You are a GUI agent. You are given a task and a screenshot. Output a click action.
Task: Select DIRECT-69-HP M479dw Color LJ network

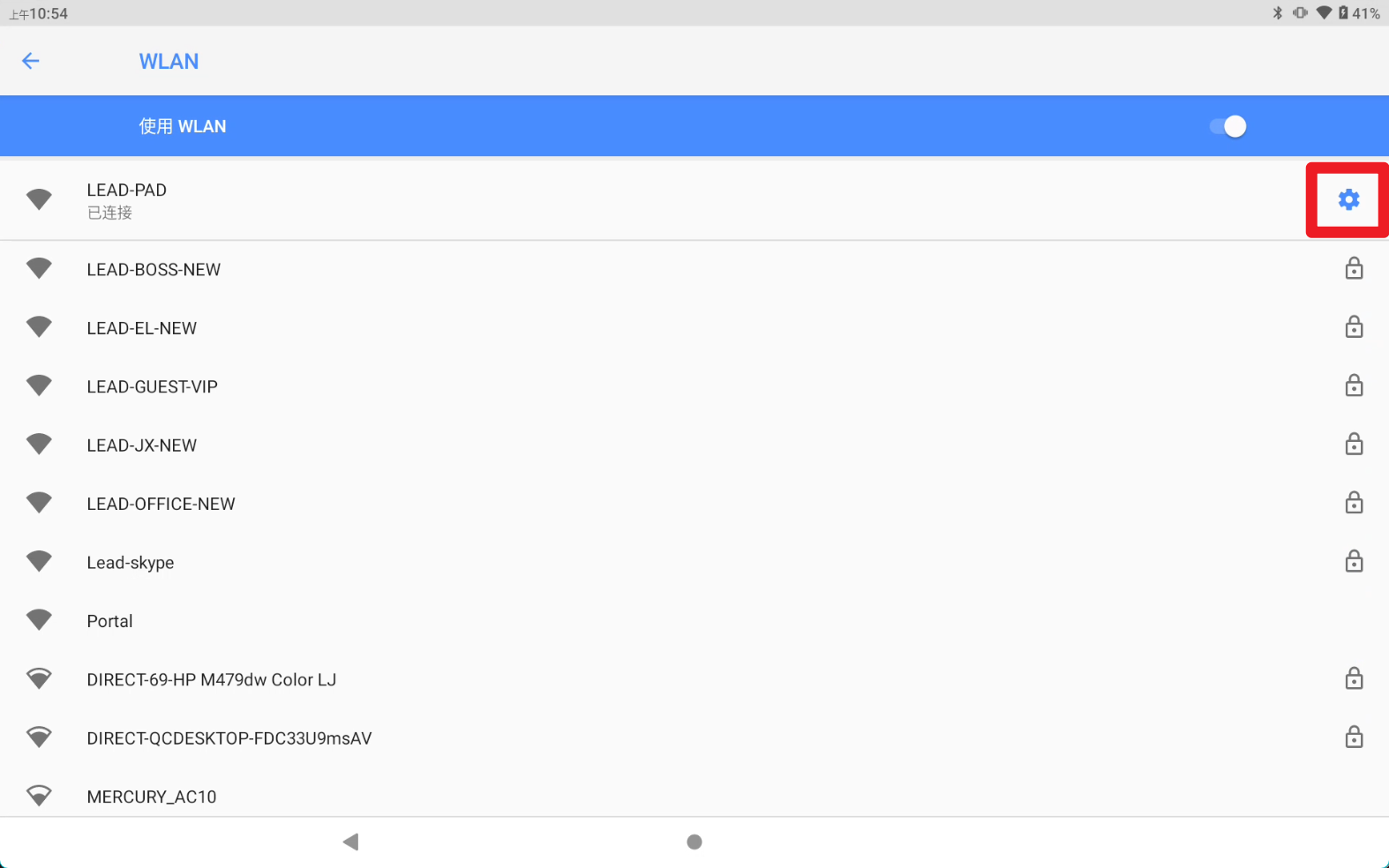pyautogui.click(x=211, y=680)
